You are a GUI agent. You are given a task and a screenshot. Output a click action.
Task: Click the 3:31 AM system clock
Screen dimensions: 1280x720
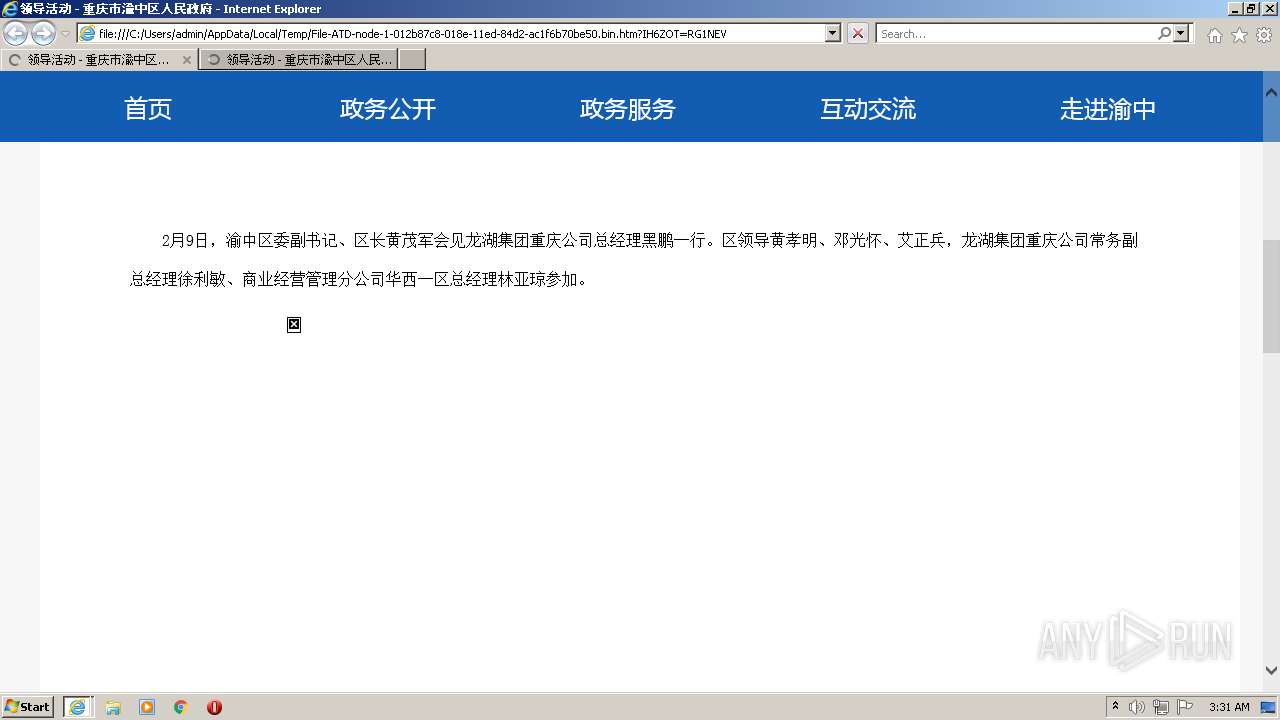click(1229, 707)
